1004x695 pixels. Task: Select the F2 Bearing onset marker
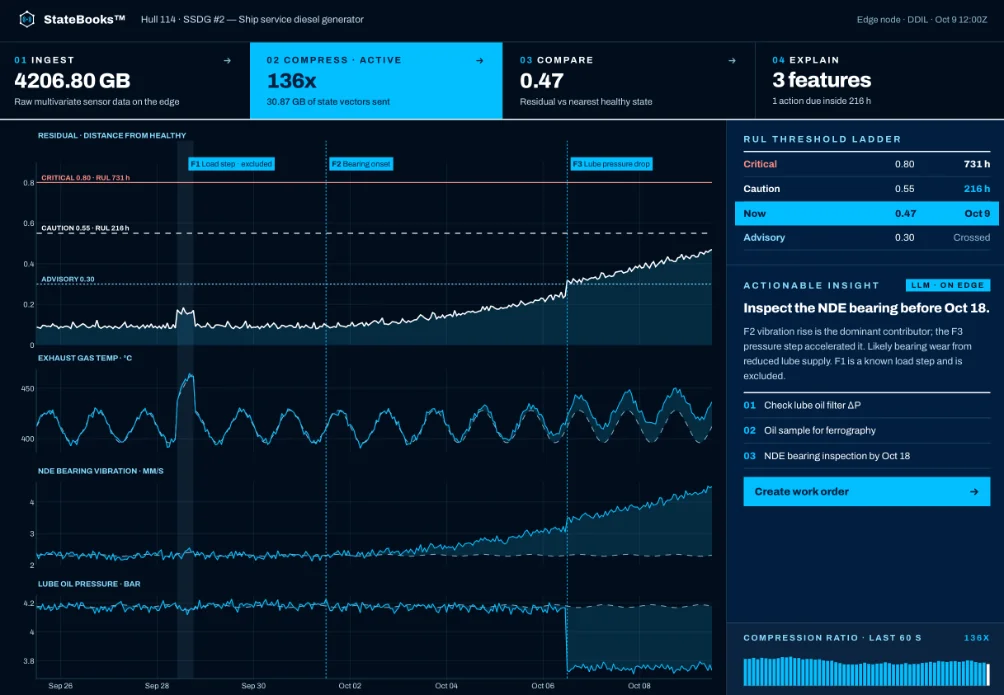click(x=360, y=164)
